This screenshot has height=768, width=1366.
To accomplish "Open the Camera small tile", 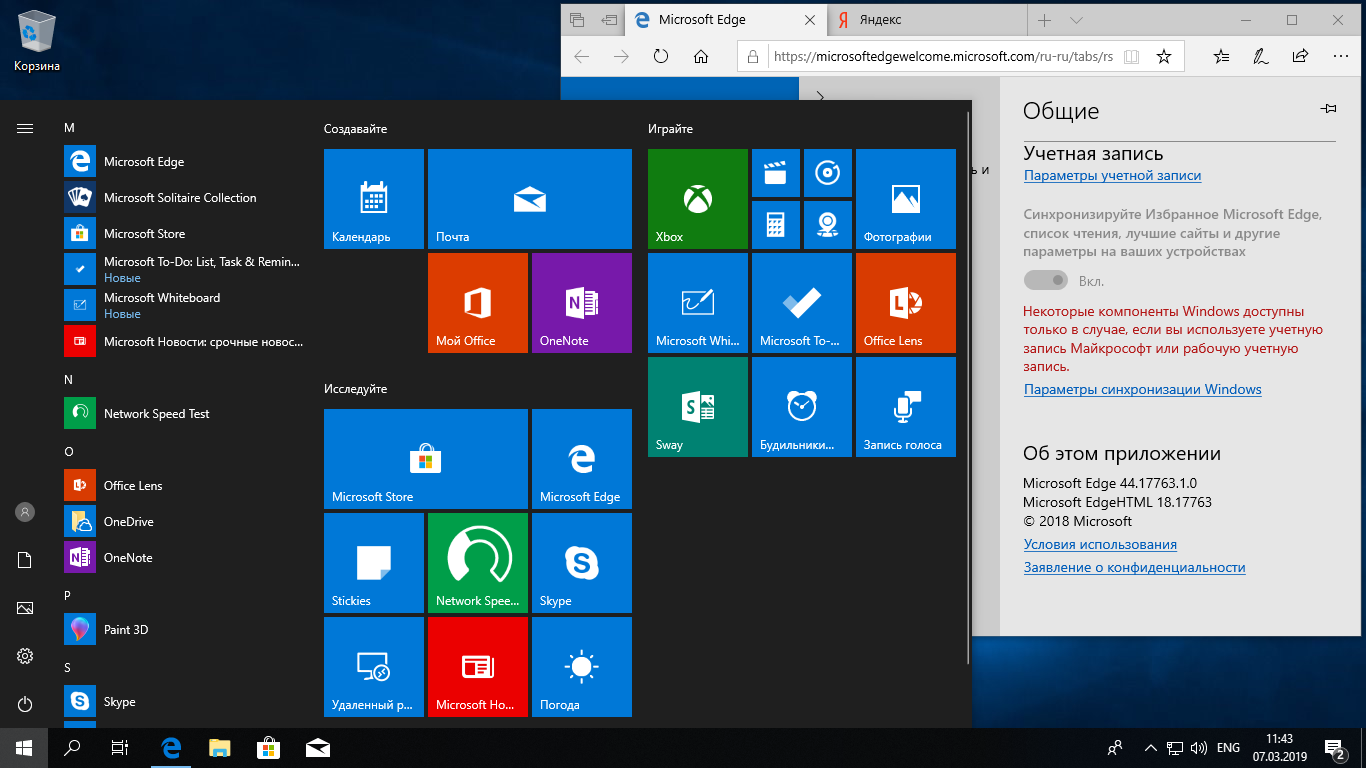I will [828, 225].
